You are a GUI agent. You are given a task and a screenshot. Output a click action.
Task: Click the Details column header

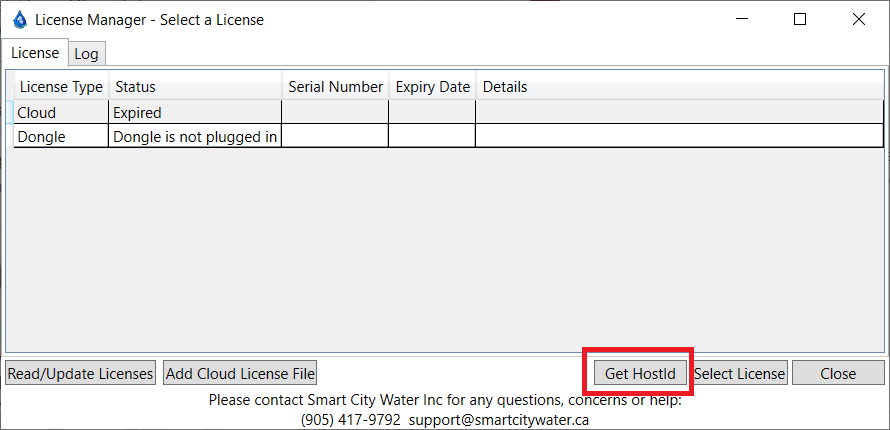coord(505,87)
